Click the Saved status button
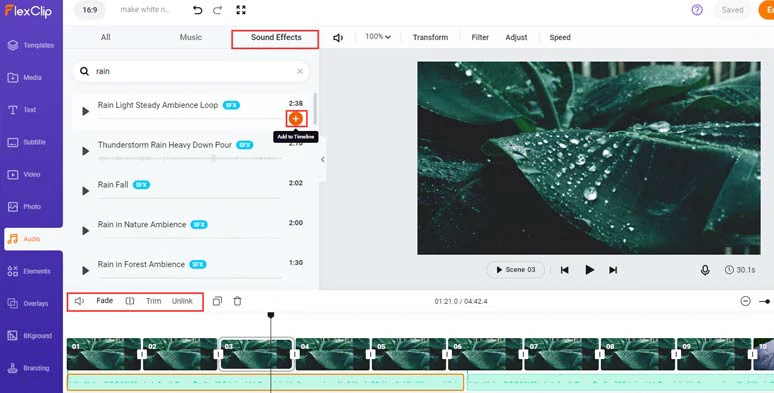The height and width of the screenshot is (393, 774). tap(732, 10)
